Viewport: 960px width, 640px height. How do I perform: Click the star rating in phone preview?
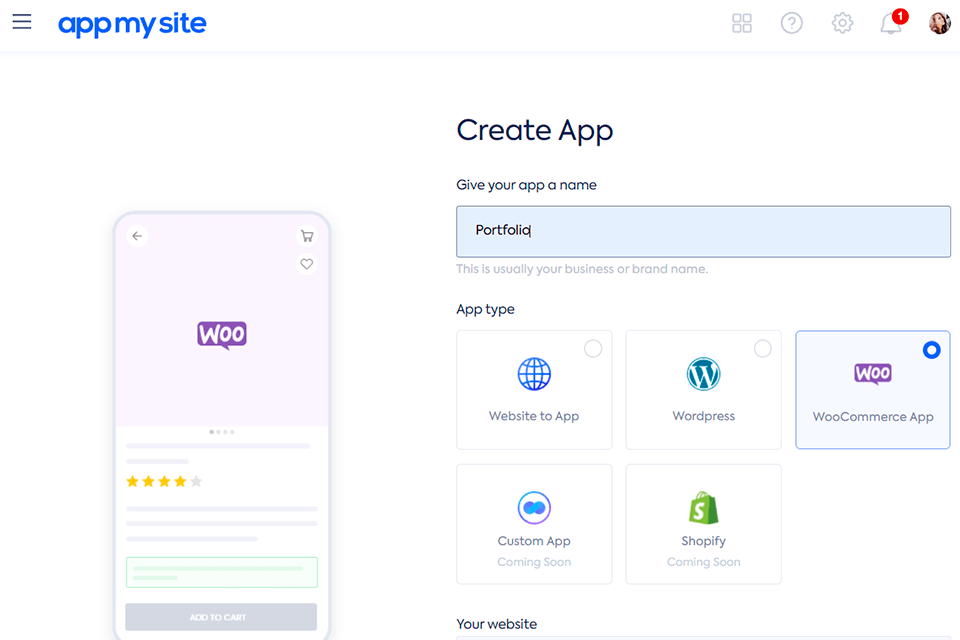(164, 481)
